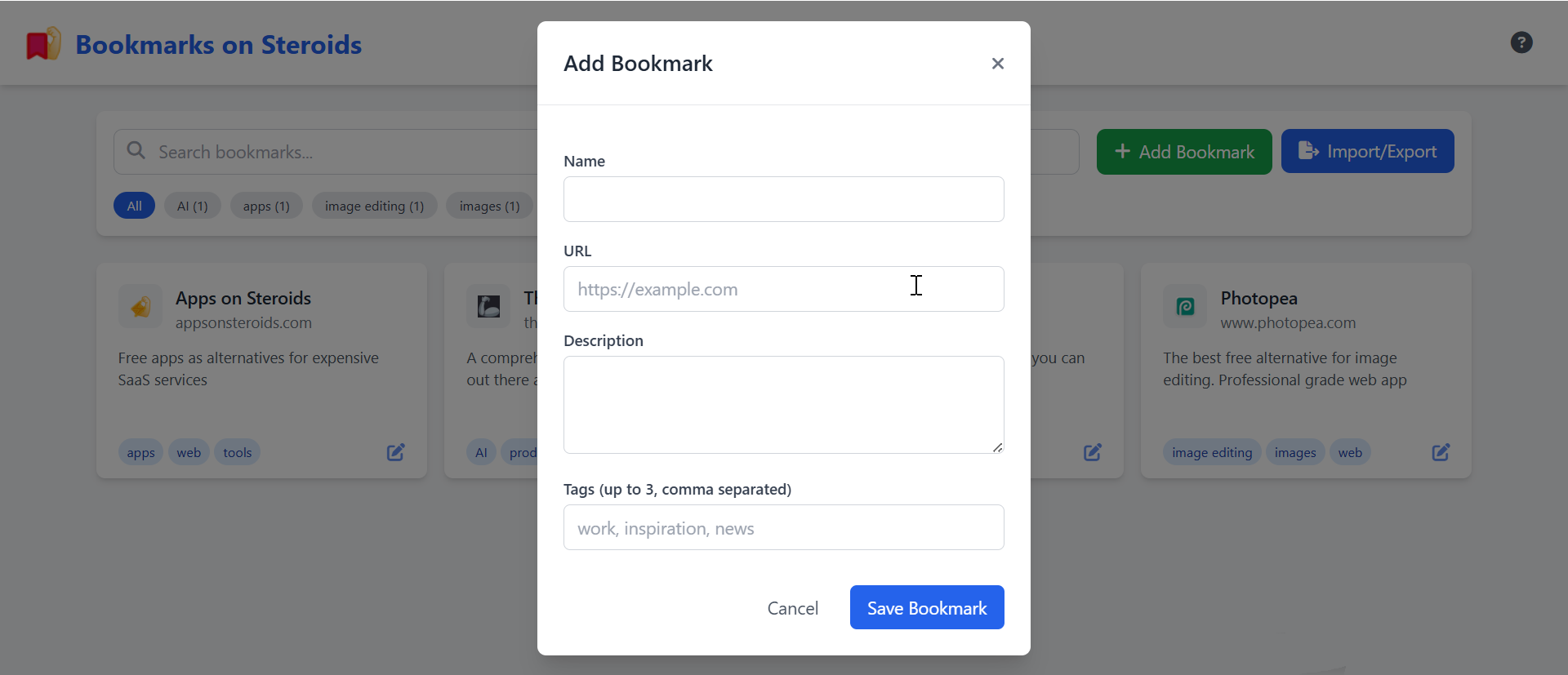Image resolution: width=1568 pixels, height=675 pixels.
Task: Click the search magnifier icon
Action: [x=136, y=151]
